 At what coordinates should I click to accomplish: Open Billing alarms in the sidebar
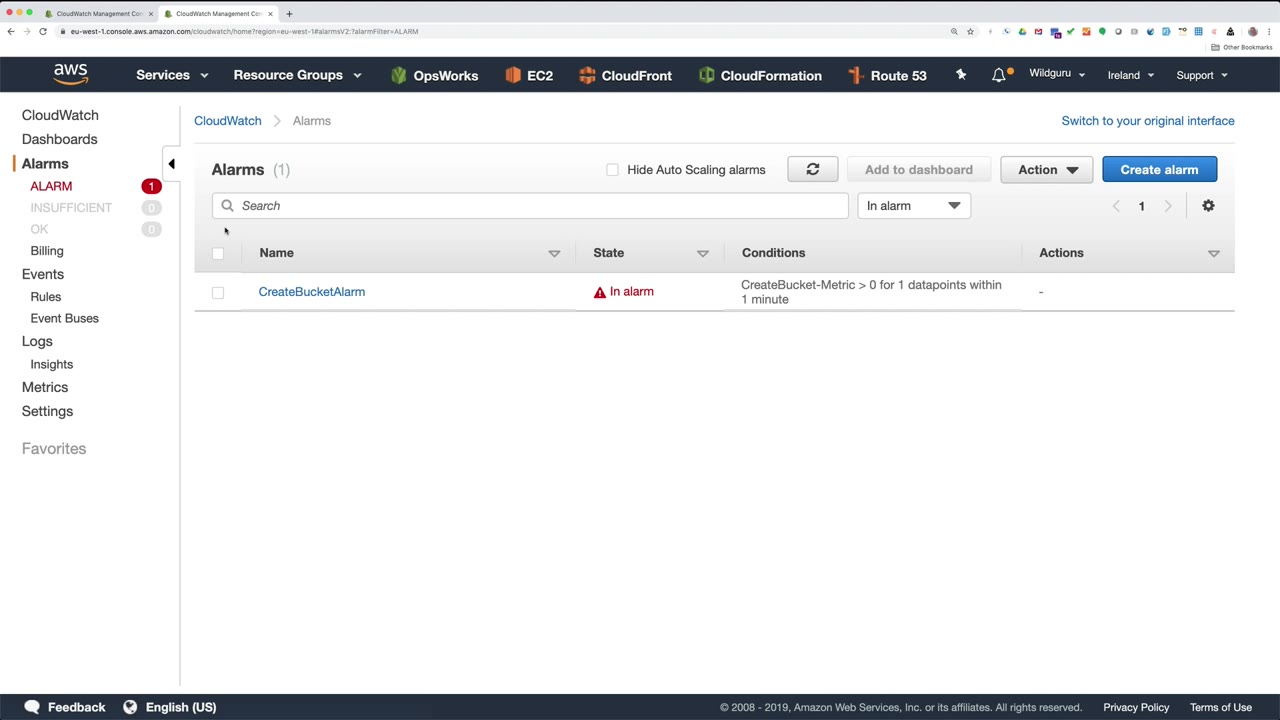47,251
